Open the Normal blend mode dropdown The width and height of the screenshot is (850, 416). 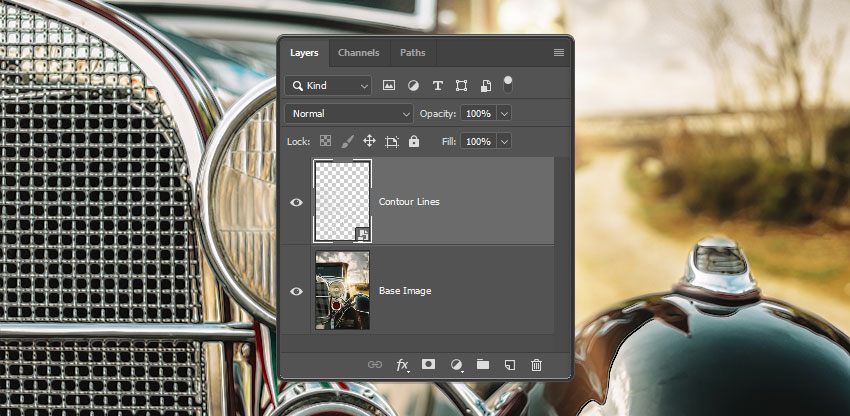point(349,113)
